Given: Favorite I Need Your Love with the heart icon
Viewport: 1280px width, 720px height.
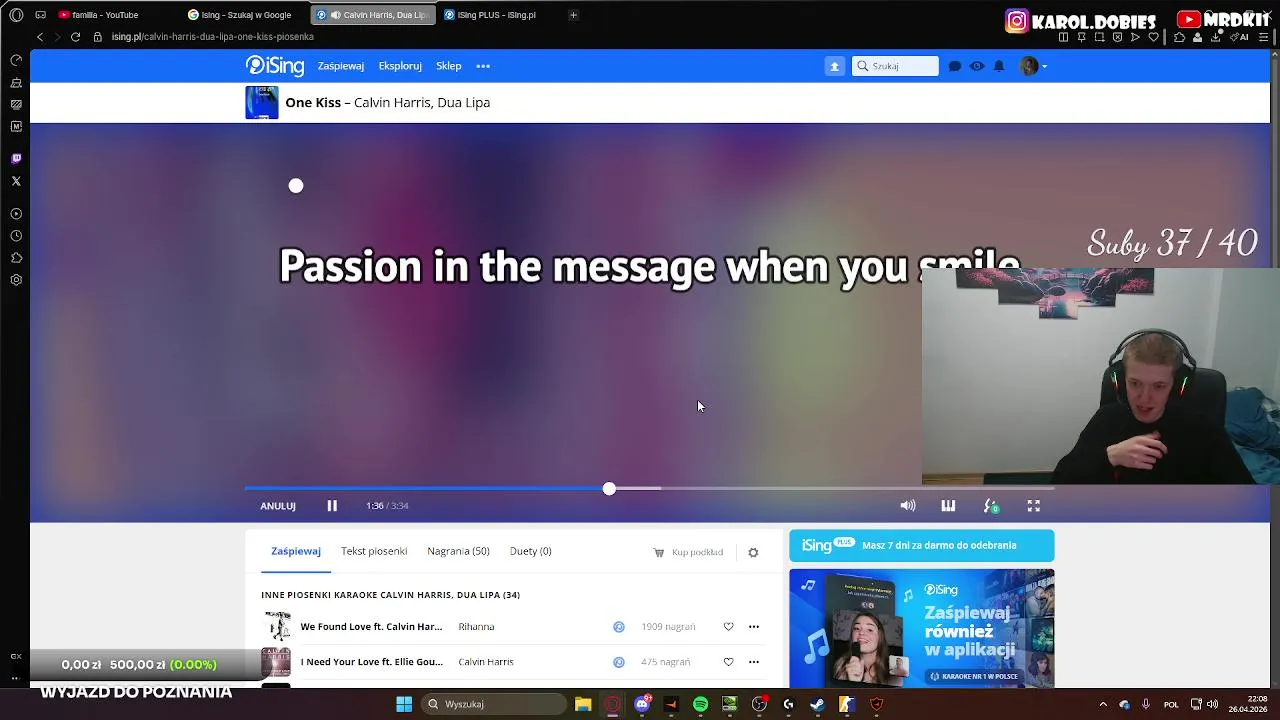Looking at the screenshot, I should (x=728, y=662).
